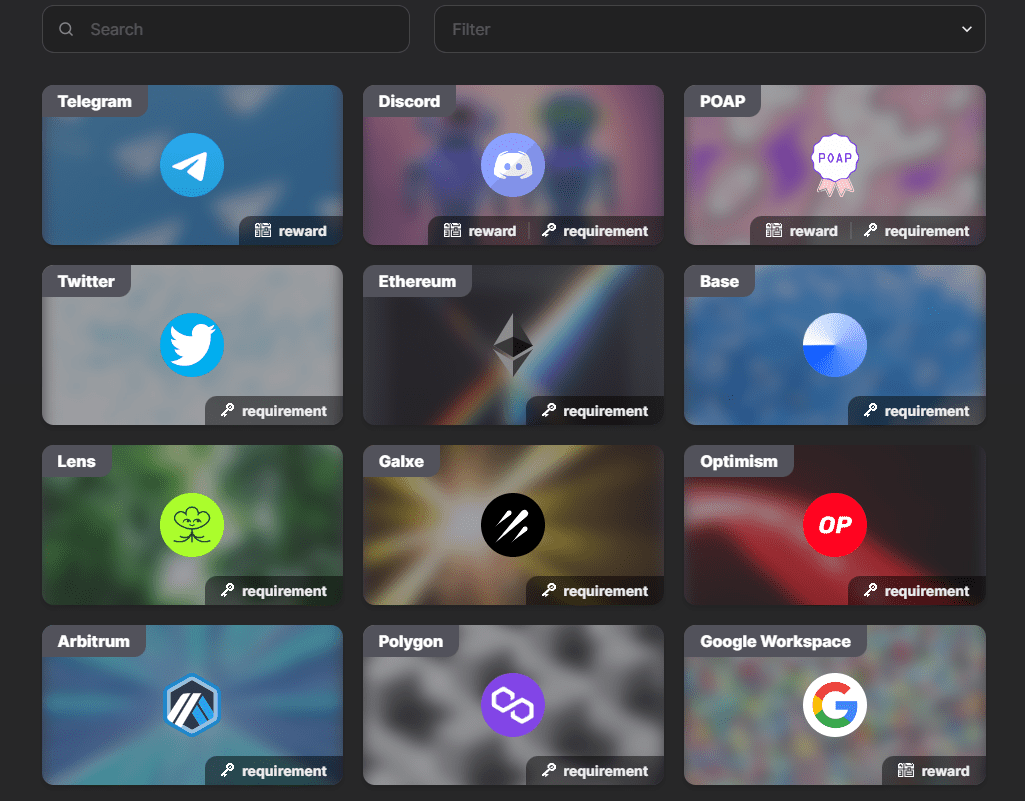The width and height of the screenshot is (1025, 801).
Task: Click requirement label on Ethereum card
Action: [x=605, y=411]
